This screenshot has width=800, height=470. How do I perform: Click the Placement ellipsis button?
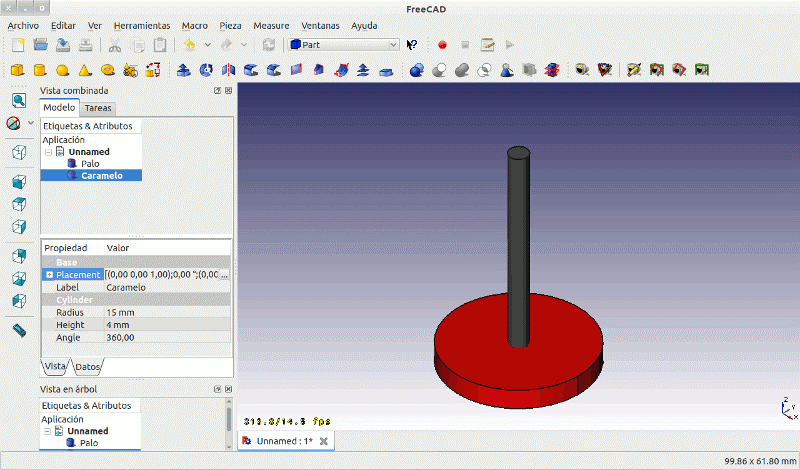coord(224,275)
